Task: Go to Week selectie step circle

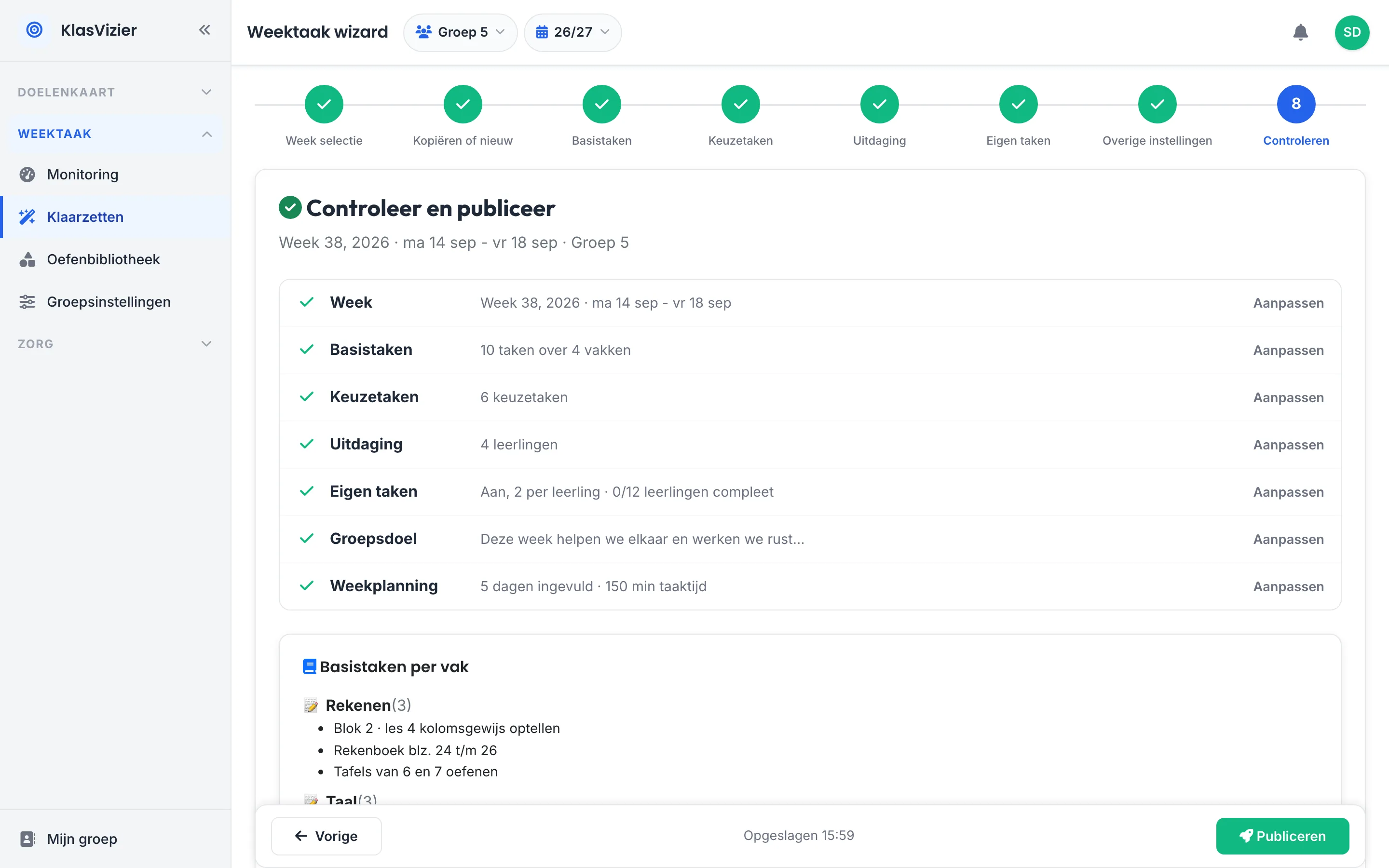Action: [324, 104]
